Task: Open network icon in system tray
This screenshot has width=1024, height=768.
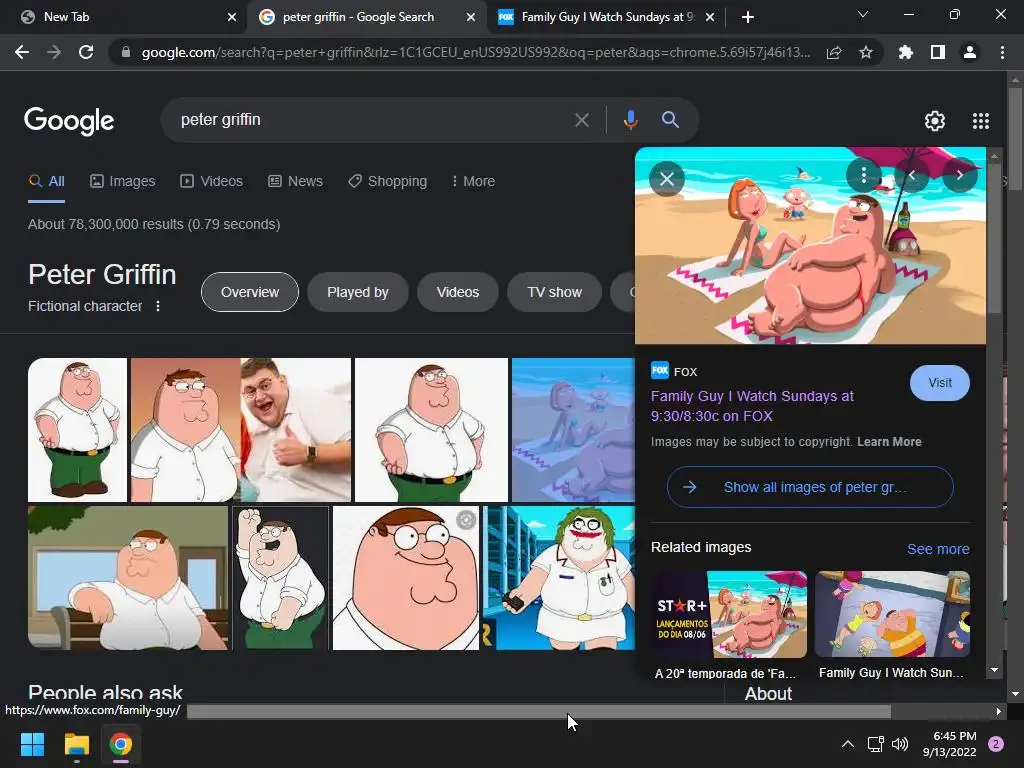Action: [875, 744]
